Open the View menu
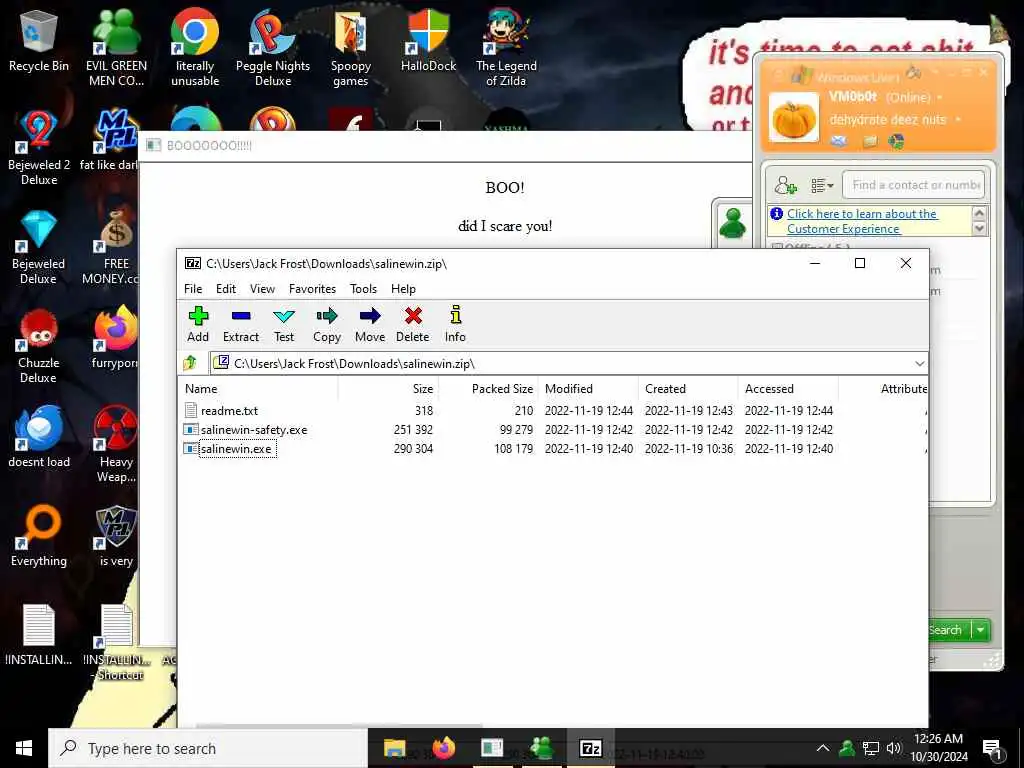 coord(262,289)
